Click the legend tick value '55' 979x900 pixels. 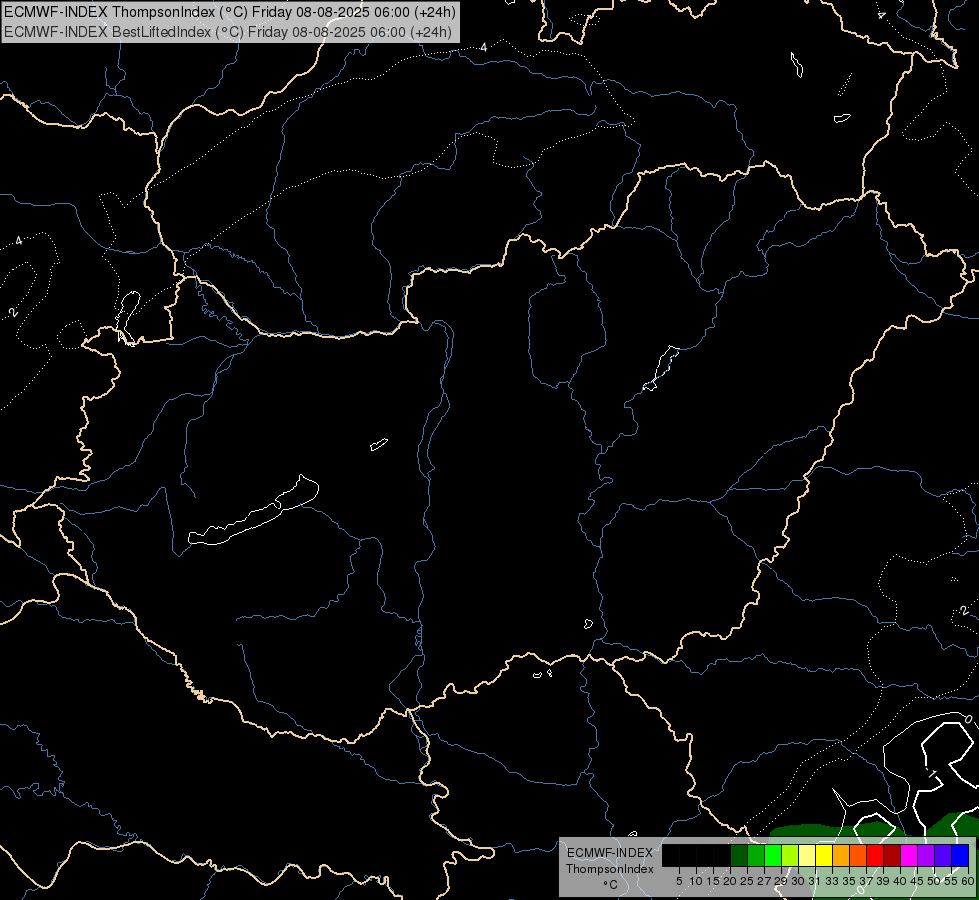[x=950, y=881]
